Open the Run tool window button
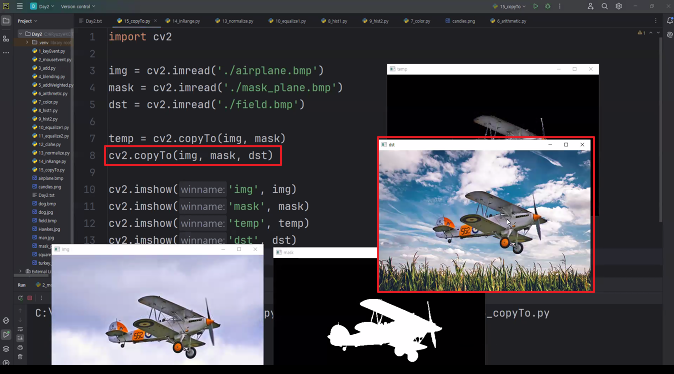Image resolution: width=674 pixels, height=374 pixels. pyautogui.click(x=6, y=335)
